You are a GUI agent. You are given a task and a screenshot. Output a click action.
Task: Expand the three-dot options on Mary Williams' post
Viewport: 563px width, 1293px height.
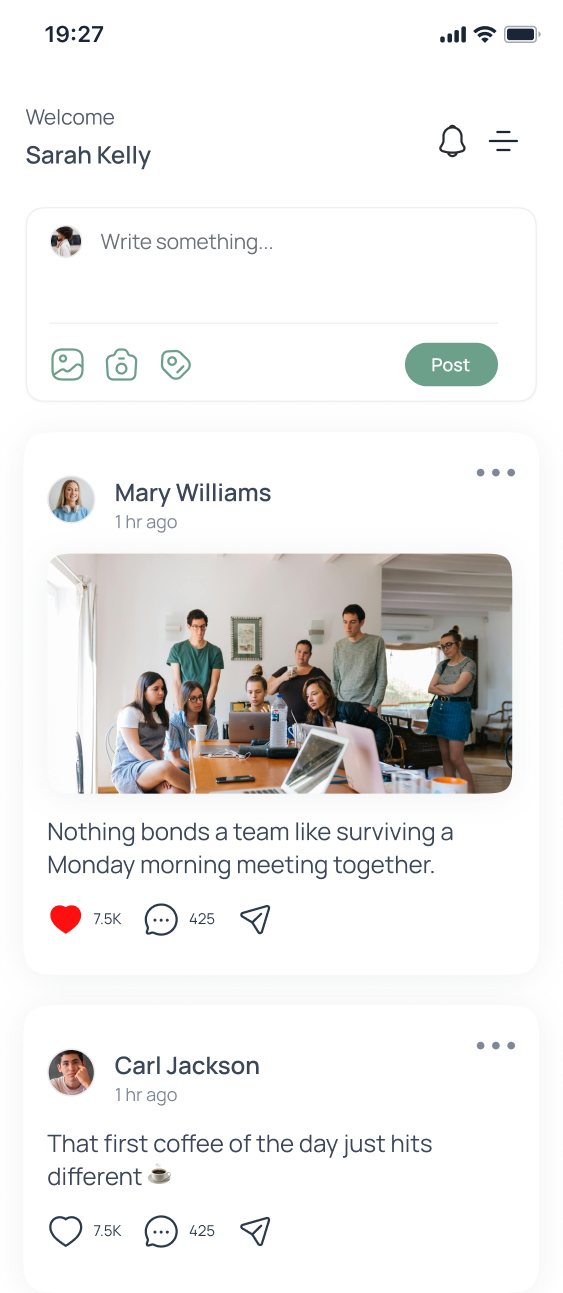click(496, 473)
